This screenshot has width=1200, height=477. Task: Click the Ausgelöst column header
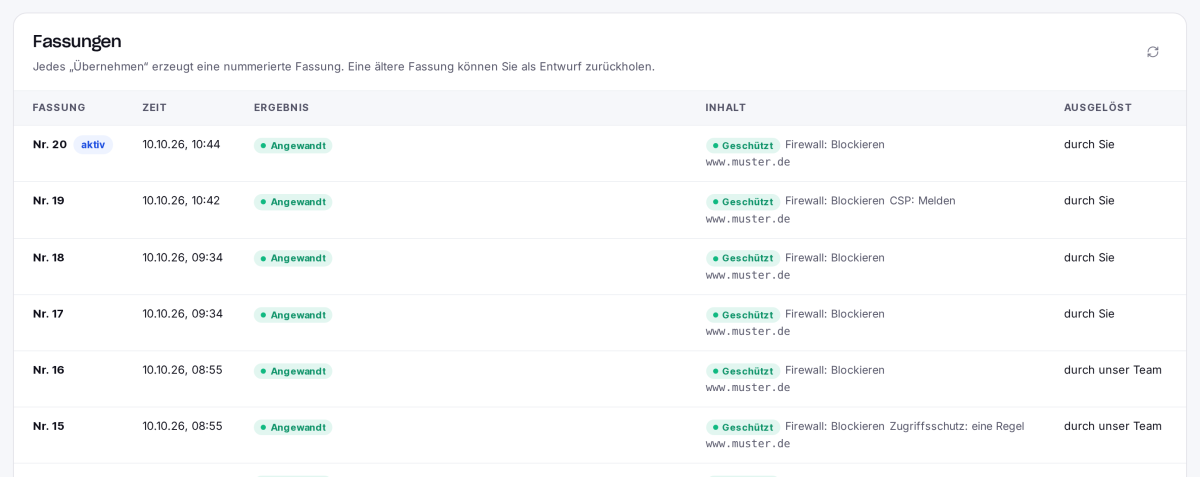pyautogui.click(x=1098, y=107)
